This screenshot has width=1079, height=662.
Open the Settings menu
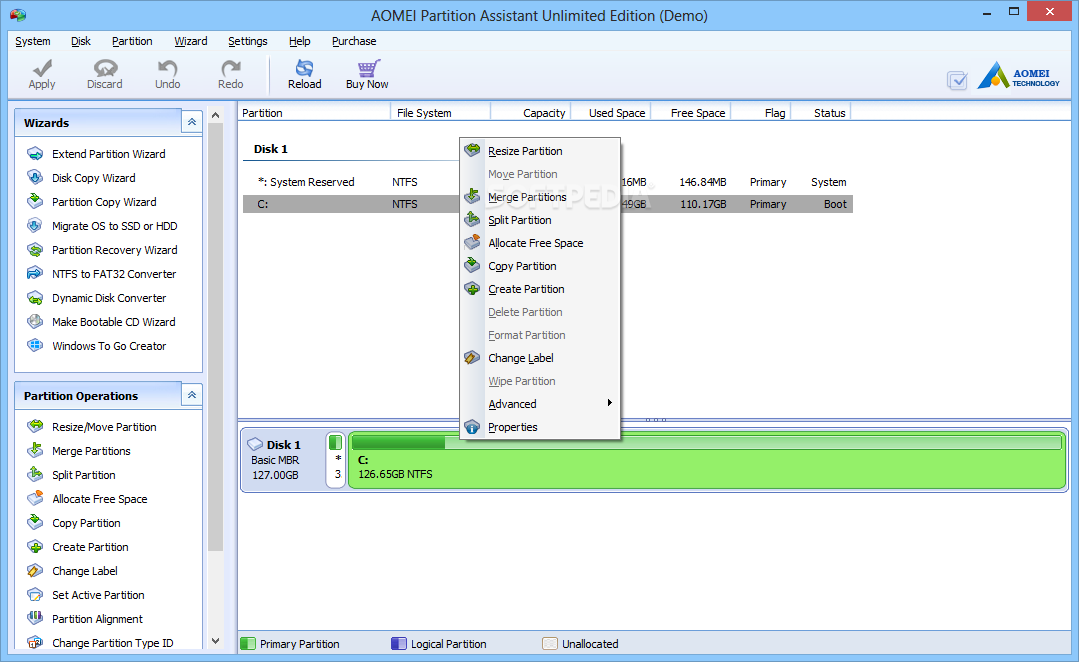[x=248, y=41]
